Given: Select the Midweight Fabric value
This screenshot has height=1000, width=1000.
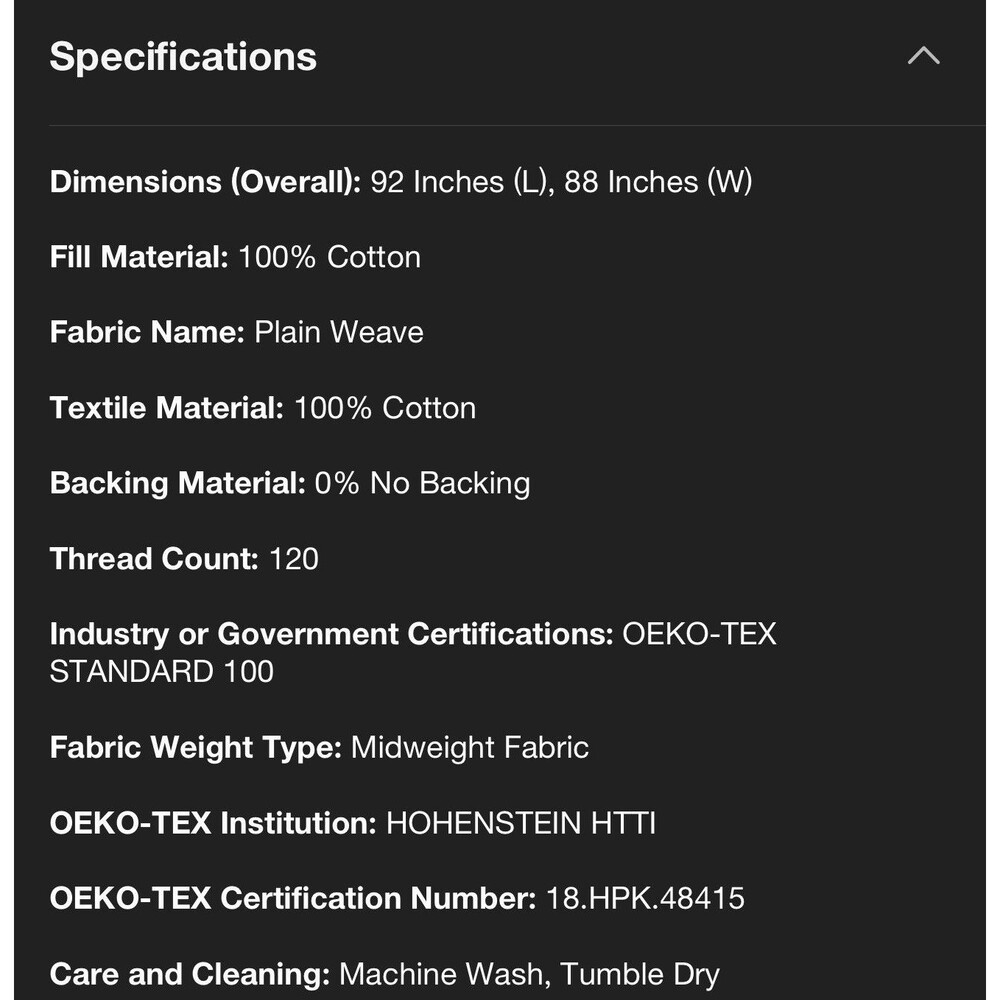Looking at the screenshot, I should (x=470, y=747).
